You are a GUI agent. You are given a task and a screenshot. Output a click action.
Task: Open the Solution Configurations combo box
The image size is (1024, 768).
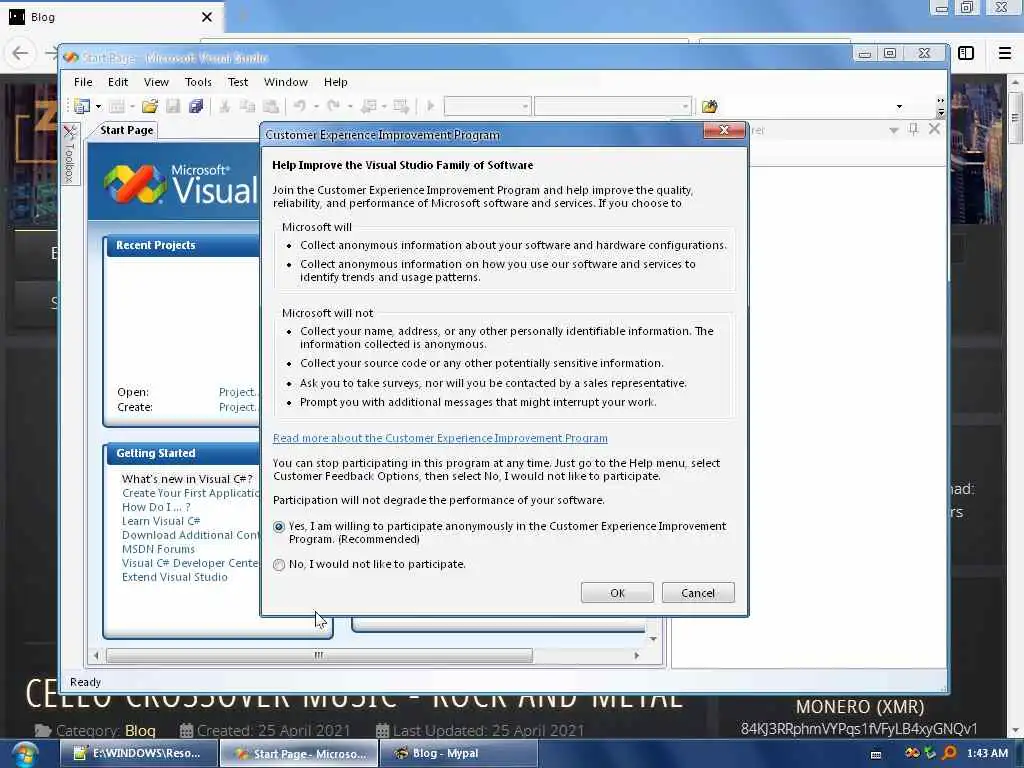[x=487, y=106]
